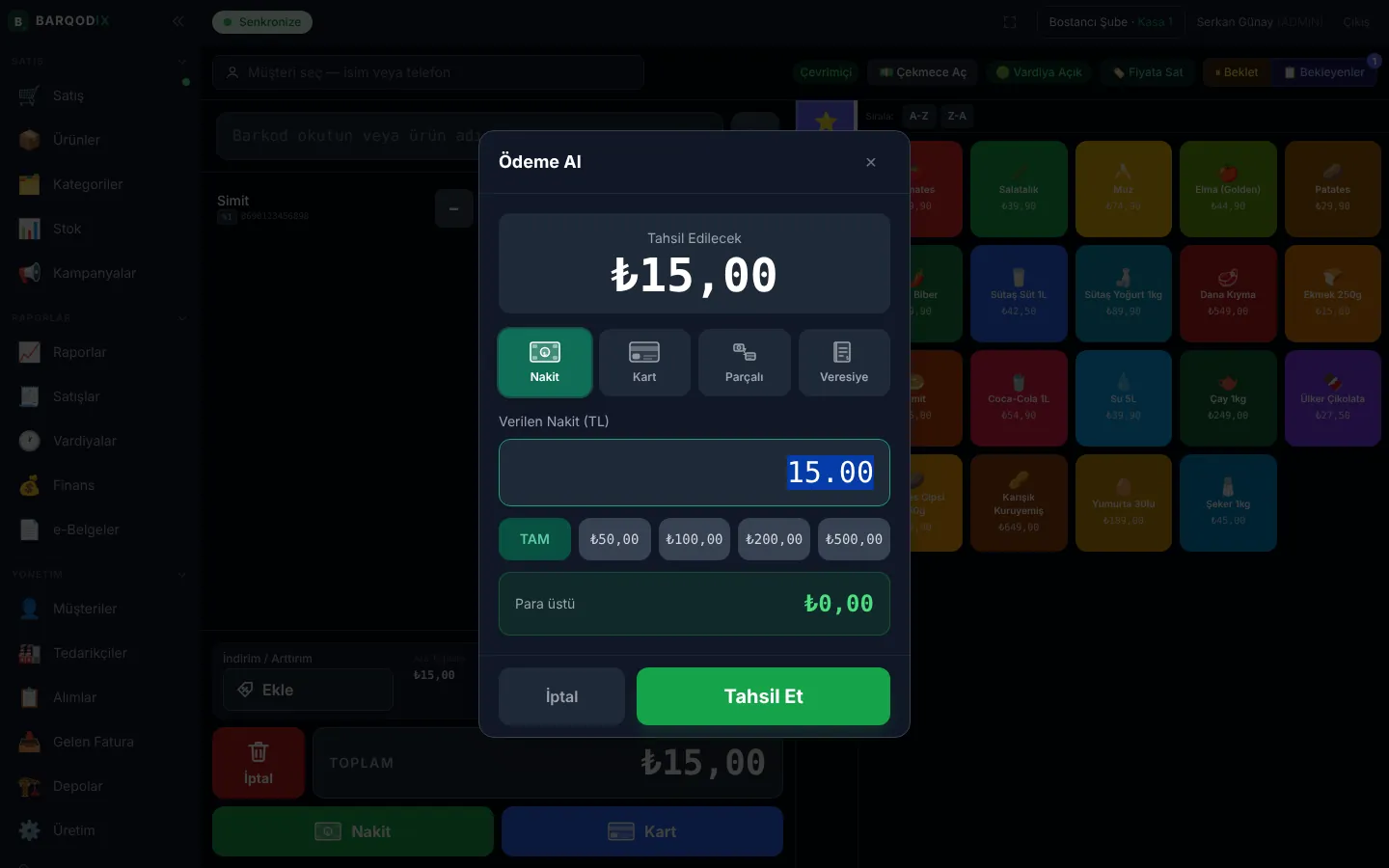Select Nakit payment method in dialog
Image resolution: width=1389 pixels, height=868 pixels.
[x=545, y=363]
